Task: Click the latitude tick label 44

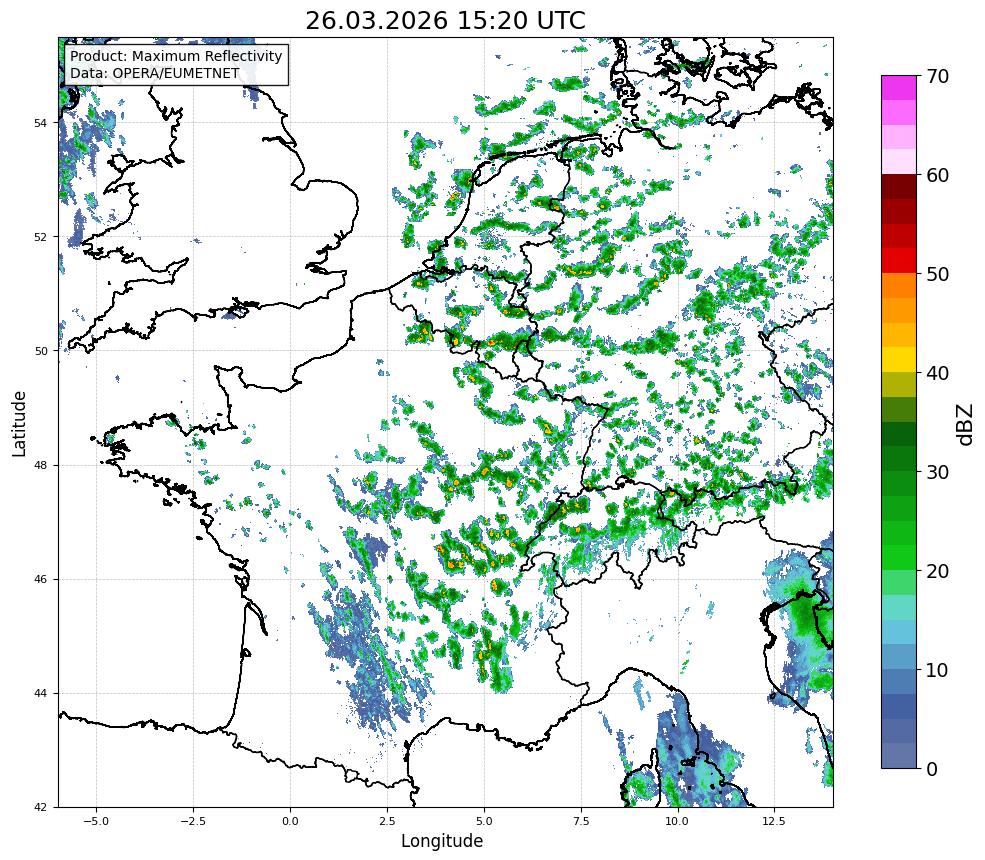Action: click(x=40, y=694)
